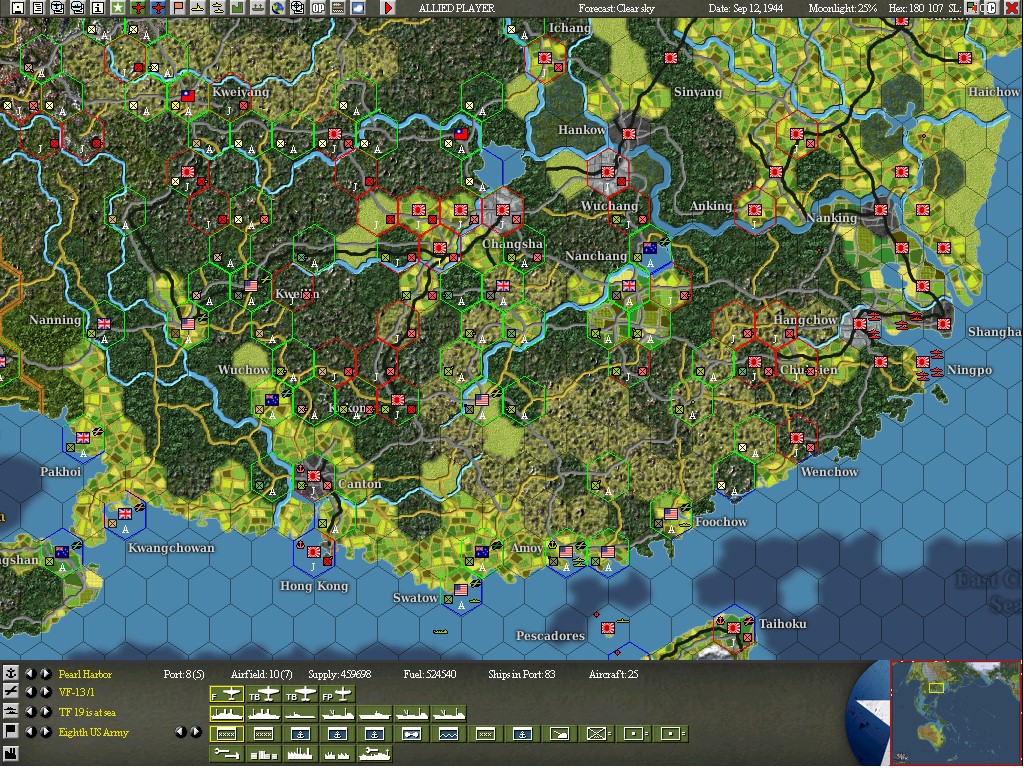Select the FP floatplane aircraft filter
The height and width of the screenshot is (768, 1024).
coord(337,694)
